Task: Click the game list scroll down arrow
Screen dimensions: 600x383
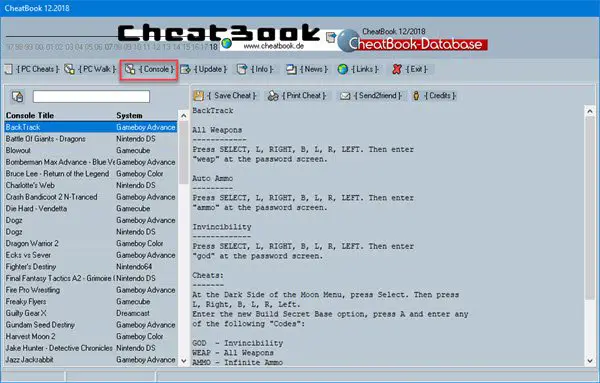Action: (184, 360)
